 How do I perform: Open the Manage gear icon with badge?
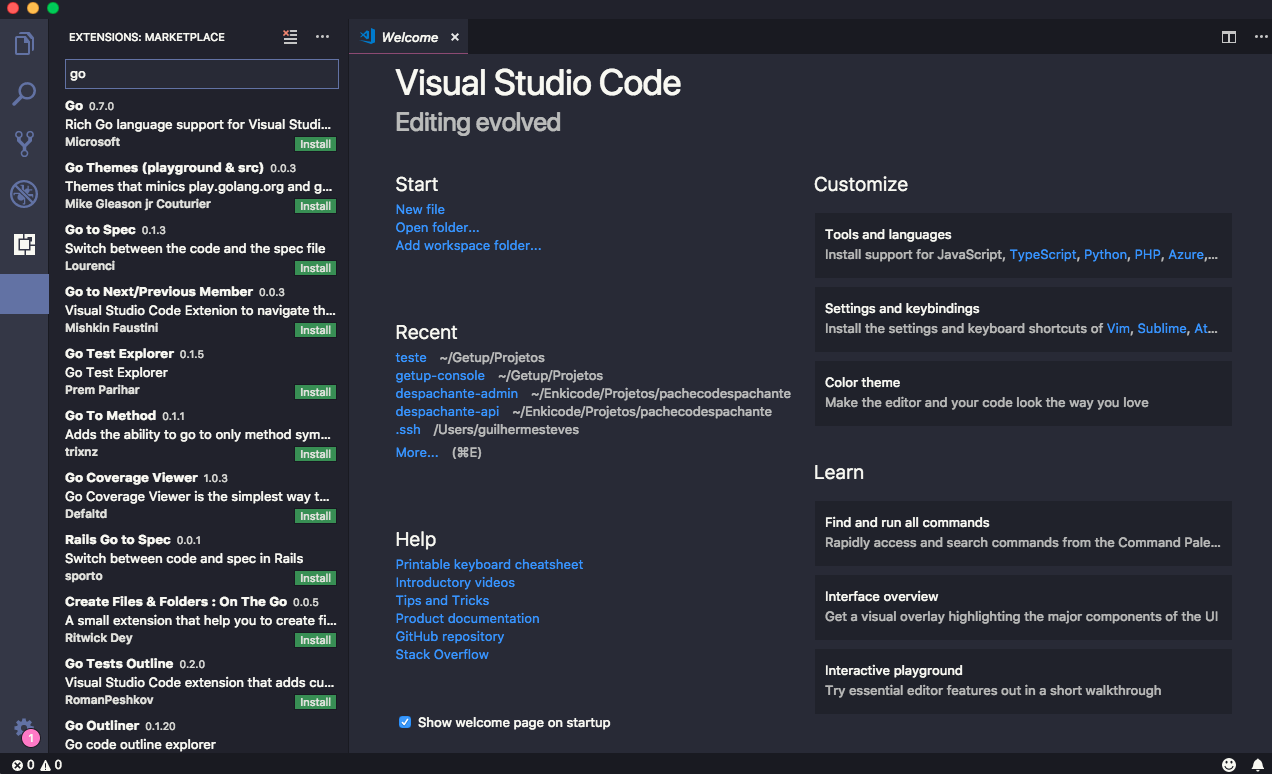[24, 729]
